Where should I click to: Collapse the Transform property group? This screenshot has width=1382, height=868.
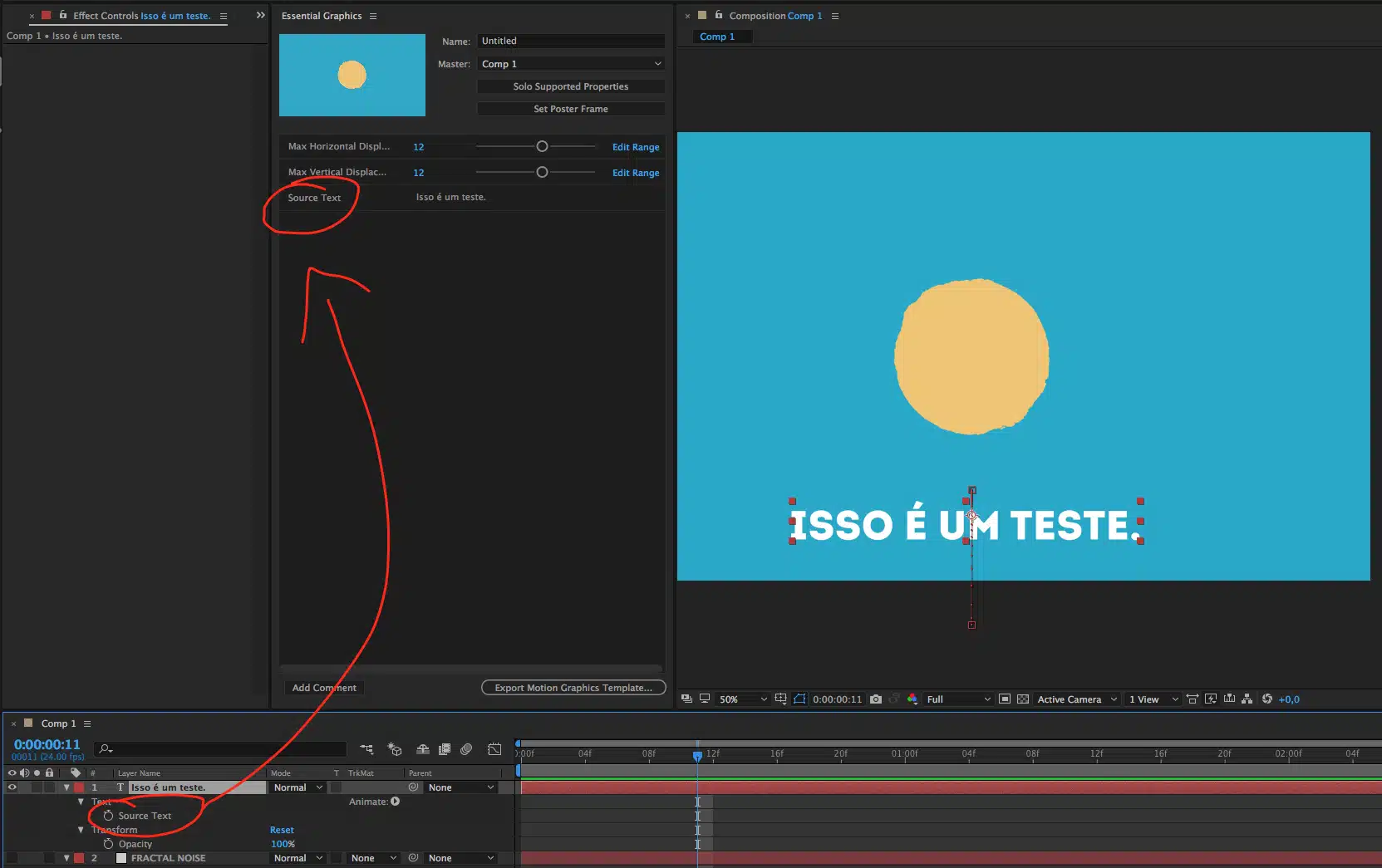point(81,830)
